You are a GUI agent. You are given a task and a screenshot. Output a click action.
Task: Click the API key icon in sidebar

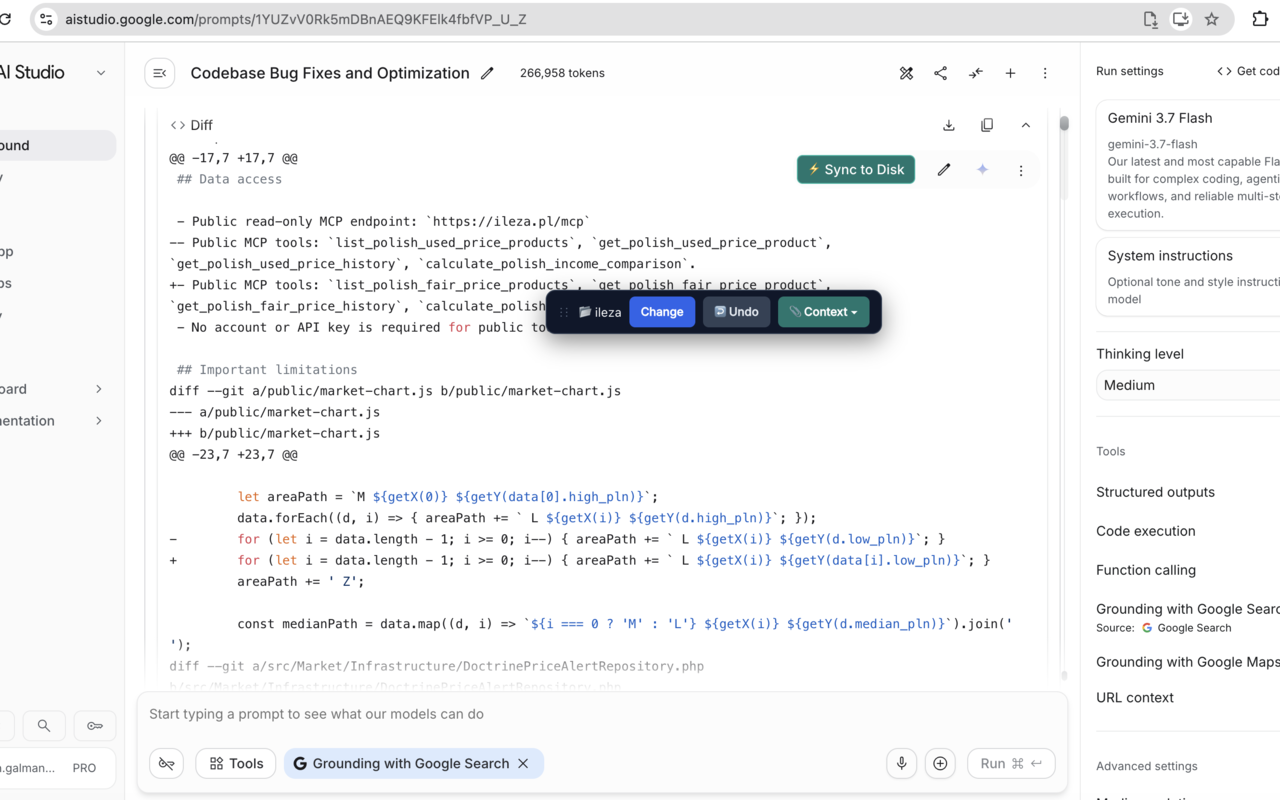95,726
